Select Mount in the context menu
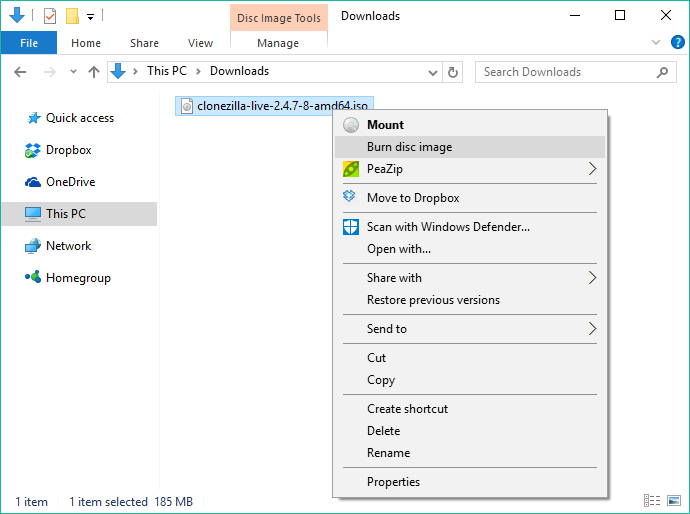Screen dimensions: 690x514 [x=385, y=125]
